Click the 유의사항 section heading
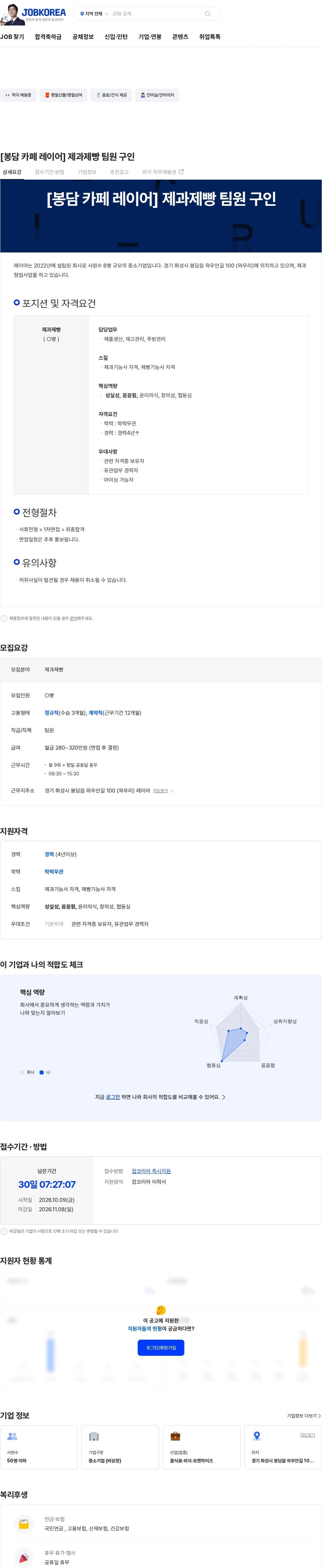 click(40, 563)
